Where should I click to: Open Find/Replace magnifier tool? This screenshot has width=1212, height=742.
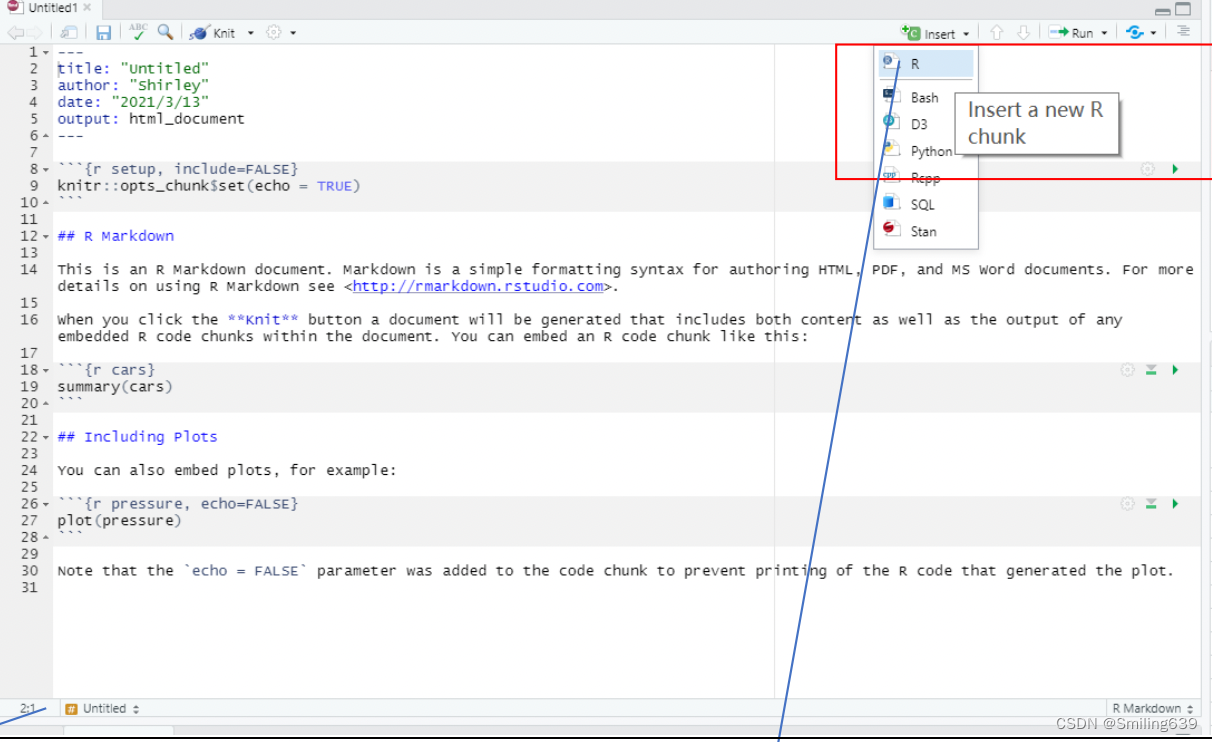coord(165,32)
